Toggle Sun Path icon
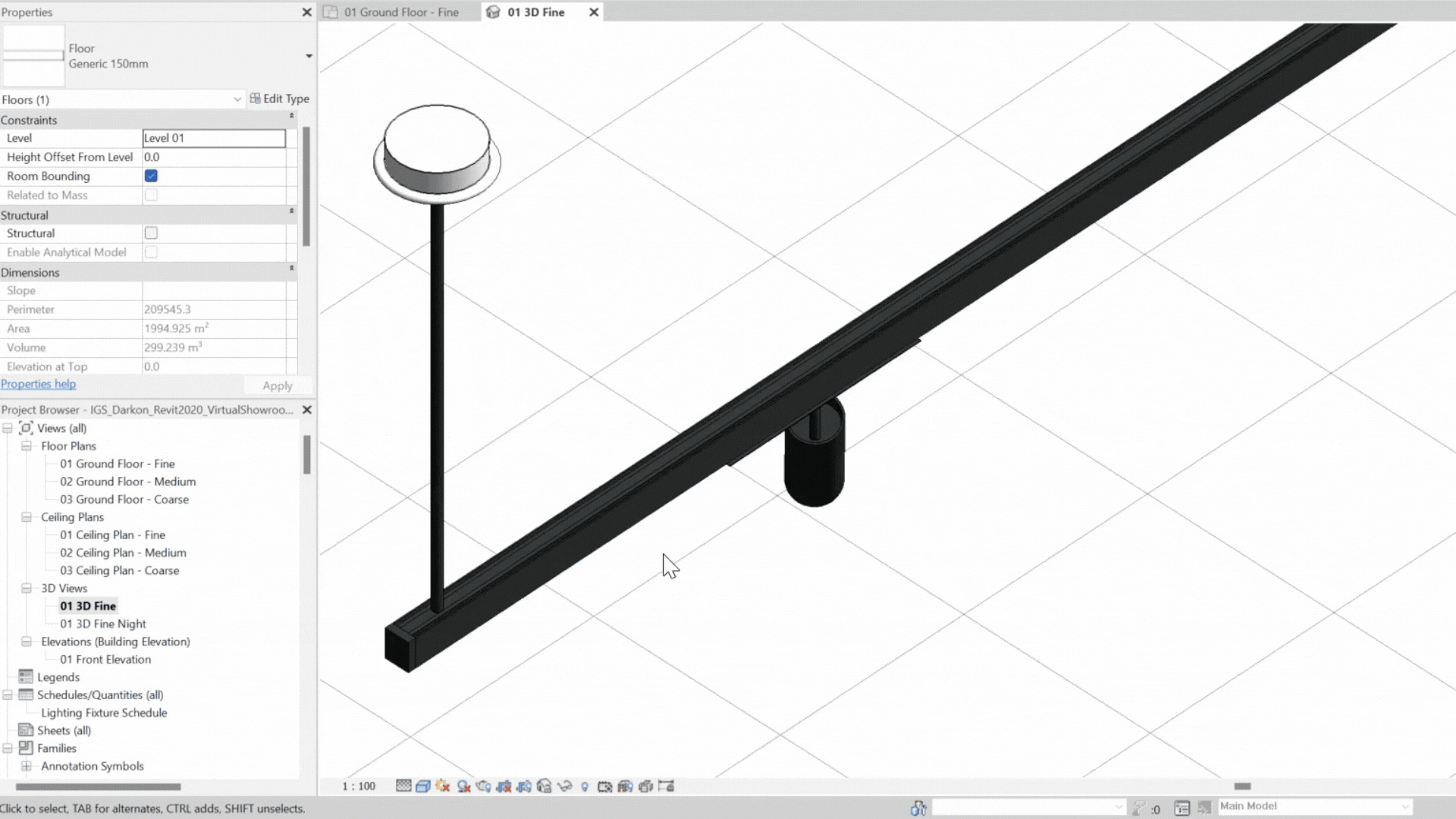Viewport: 1456px width, 819px height. tap(443, 786)
